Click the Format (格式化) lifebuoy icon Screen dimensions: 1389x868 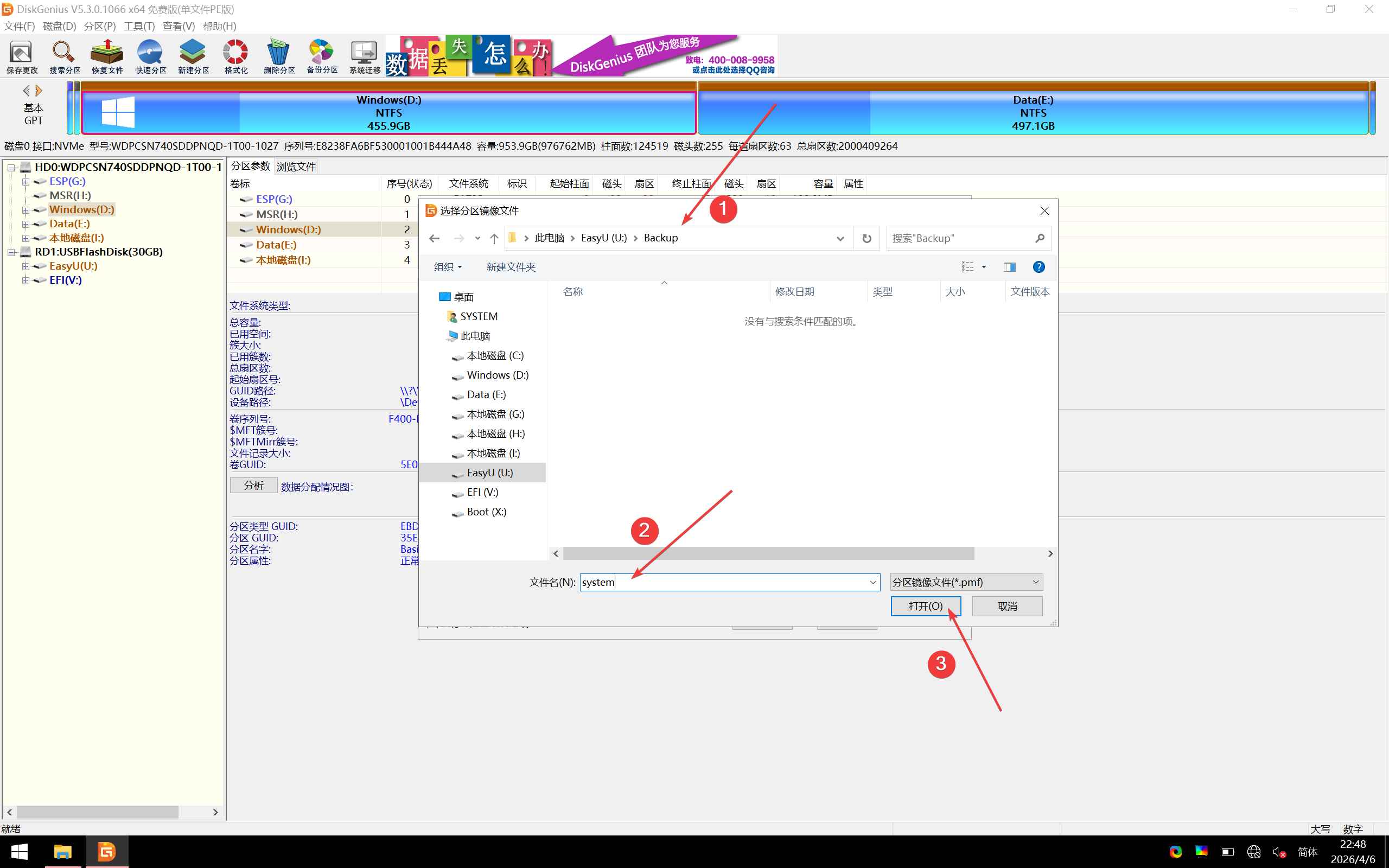[x=236, y=56]
